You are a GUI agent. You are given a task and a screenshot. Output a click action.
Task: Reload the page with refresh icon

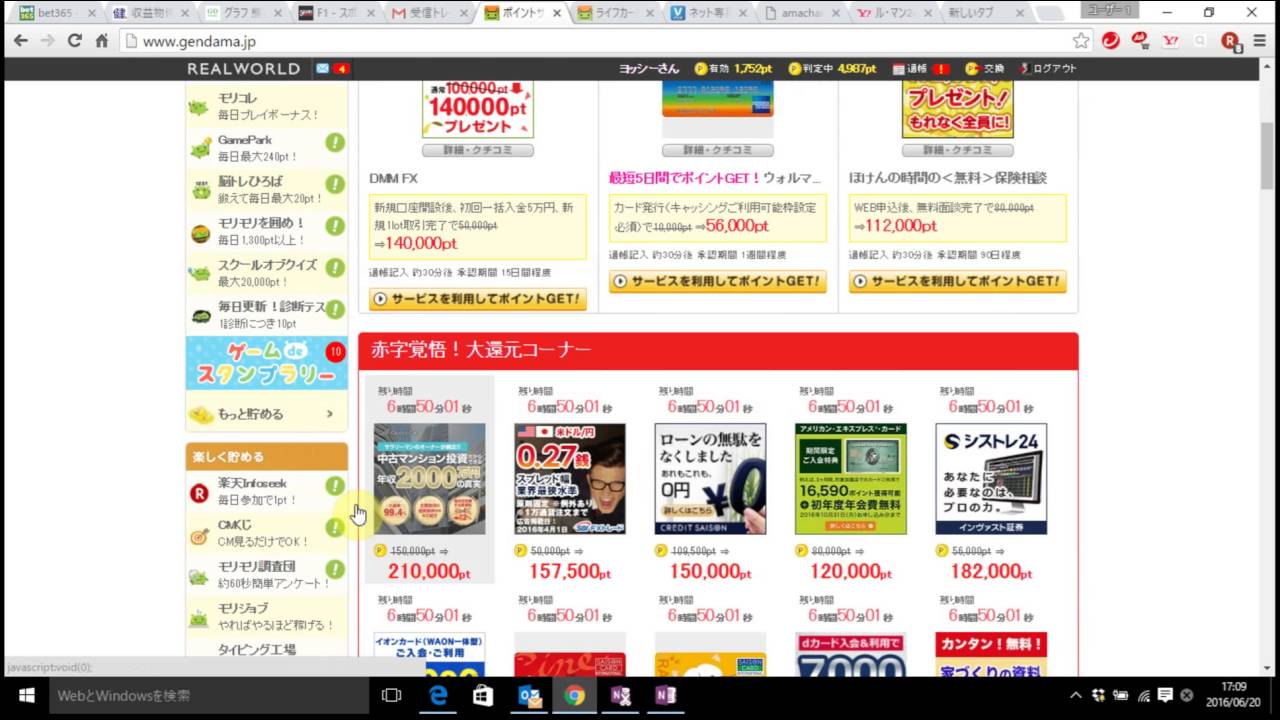tap(74, 41)
